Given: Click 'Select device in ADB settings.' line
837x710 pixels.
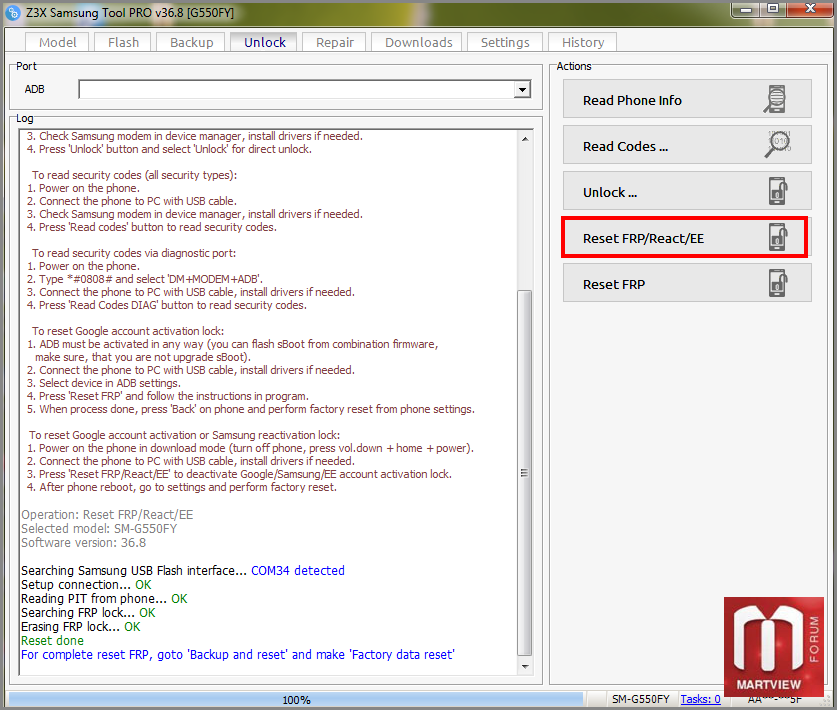Looking at the screenshot, I should click(104, 383).
